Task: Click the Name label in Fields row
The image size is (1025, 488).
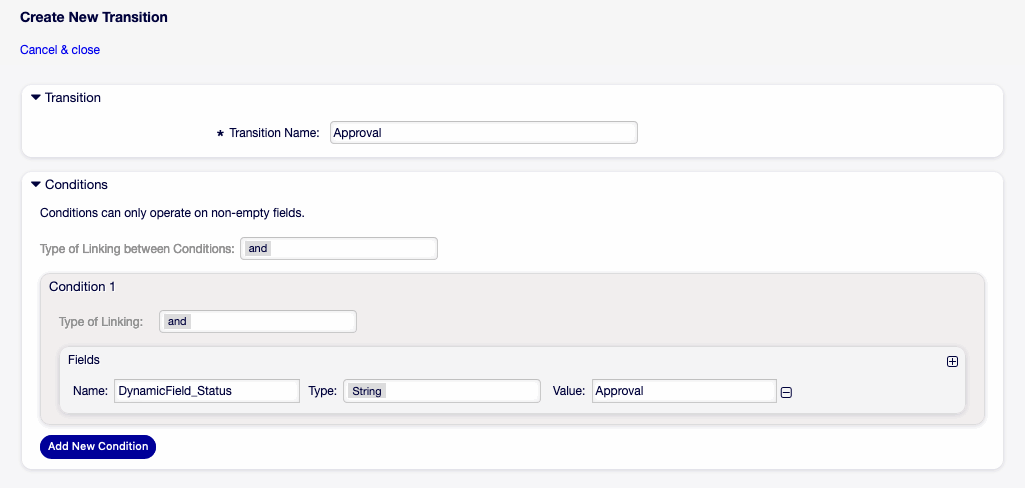Action: click(x=90, y=391)
